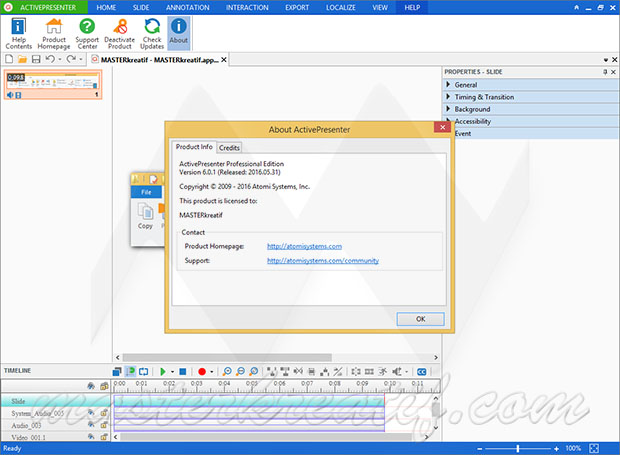Click the percent icon in timeline toolbar
Viewport: 620px width, 455px height.
(338, 372)
